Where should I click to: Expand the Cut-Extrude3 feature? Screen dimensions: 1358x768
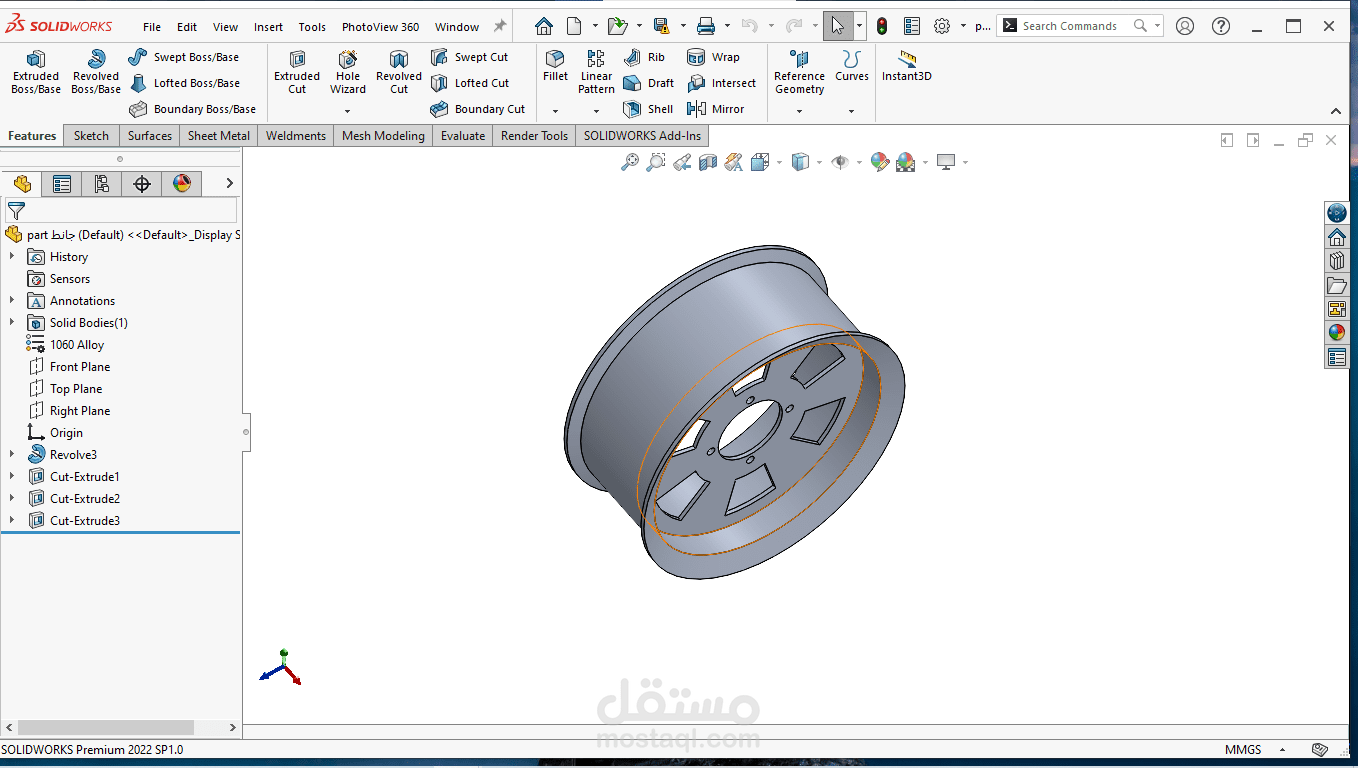pyautogui.click(x=12, y=521)
